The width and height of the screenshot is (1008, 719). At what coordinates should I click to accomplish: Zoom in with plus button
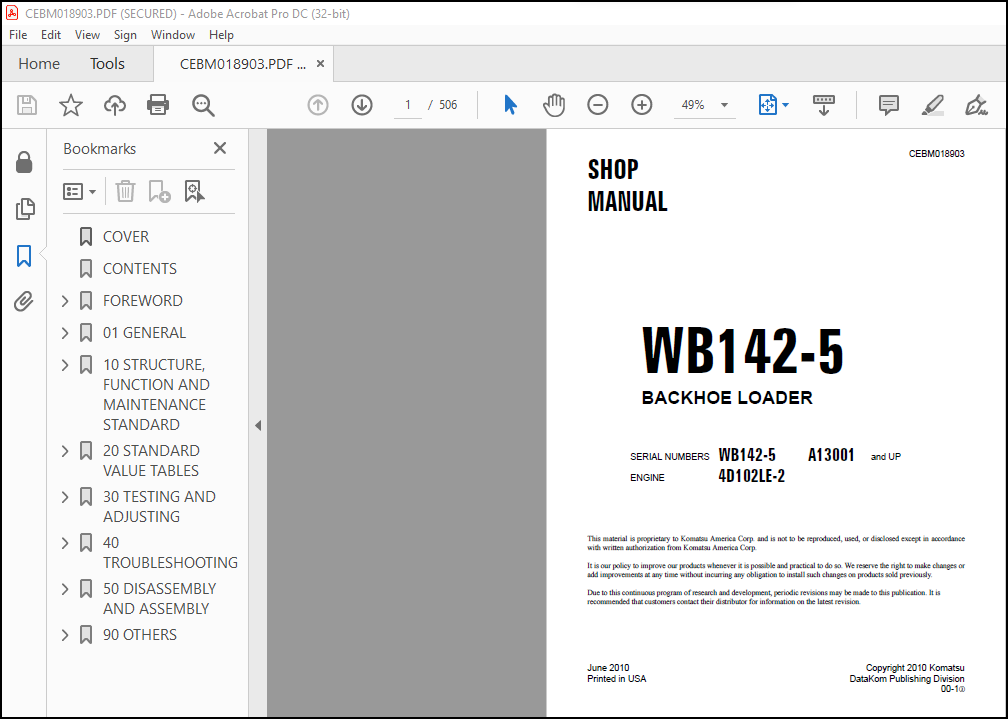coord(642,105)
